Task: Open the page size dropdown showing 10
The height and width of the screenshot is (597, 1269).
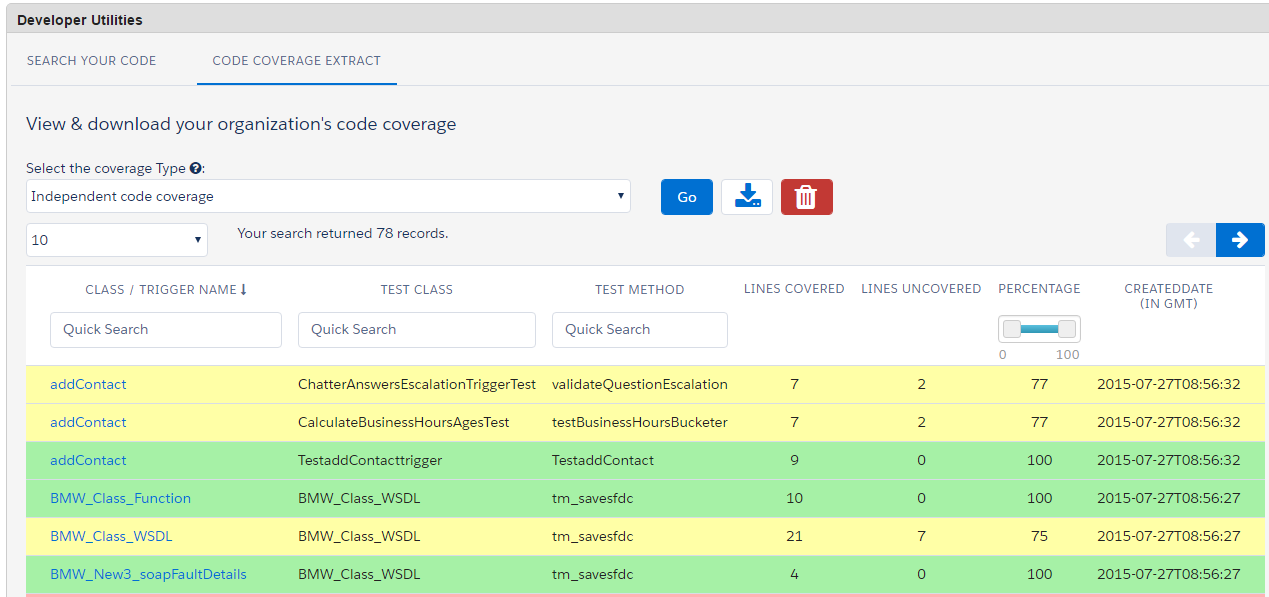Action: (117, 240)
